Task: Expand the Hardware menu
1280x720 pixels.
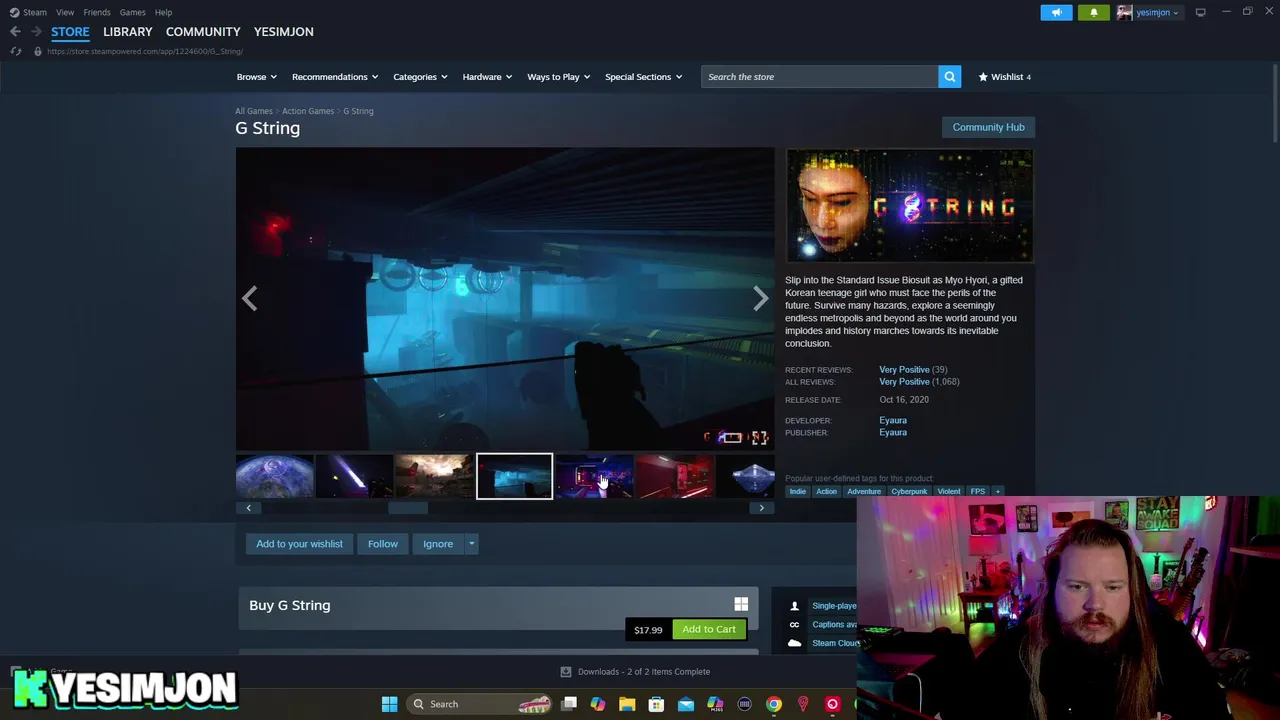Action: point(487,77)
